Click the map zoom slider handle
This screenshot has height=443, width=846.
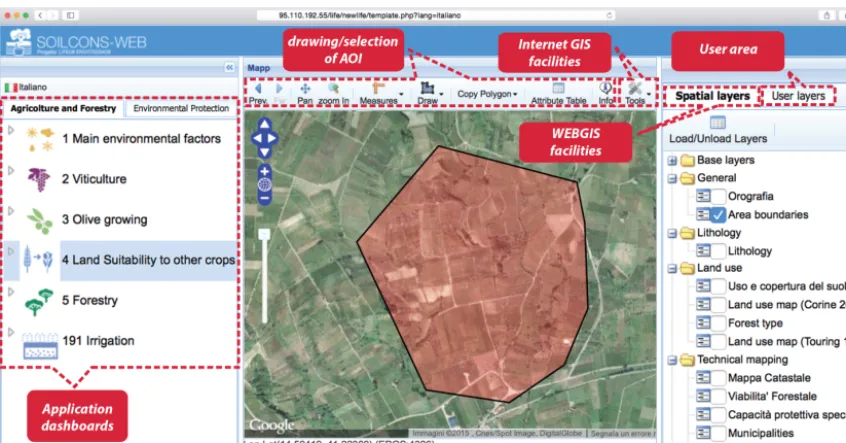[264, 234]
